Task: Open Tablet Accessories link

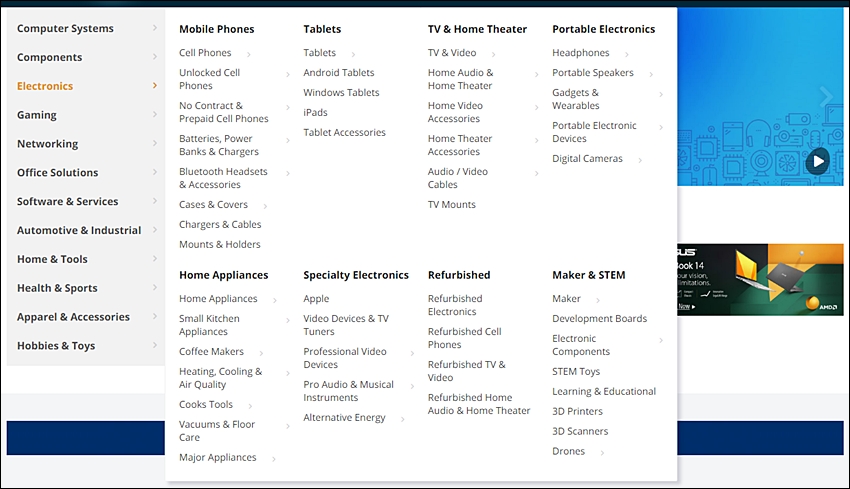Action: [345, 132]
